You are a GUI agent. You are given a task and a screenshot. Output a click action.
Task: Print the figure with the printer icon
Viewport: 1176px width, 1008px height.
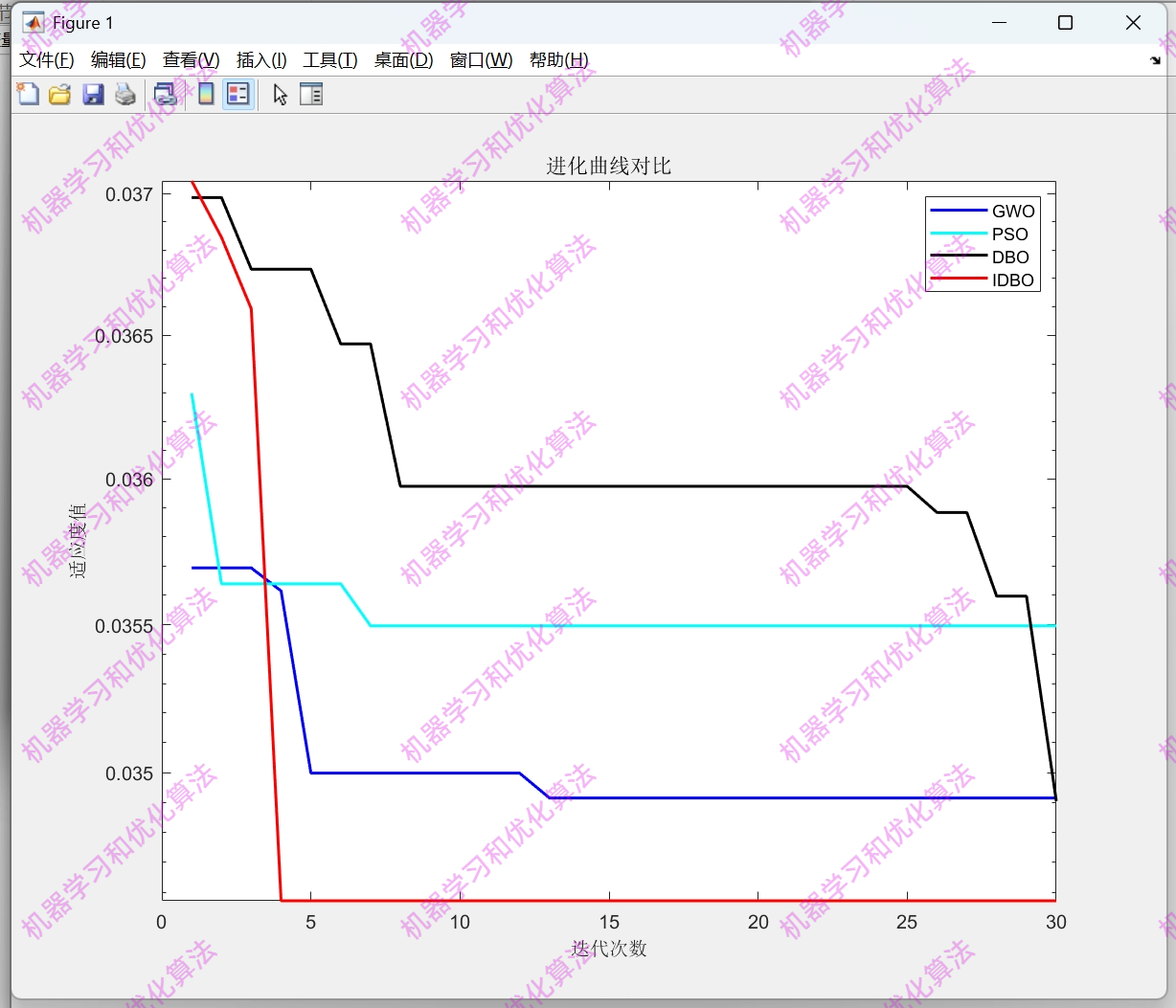pyautogui.click(x=124, y=94)
